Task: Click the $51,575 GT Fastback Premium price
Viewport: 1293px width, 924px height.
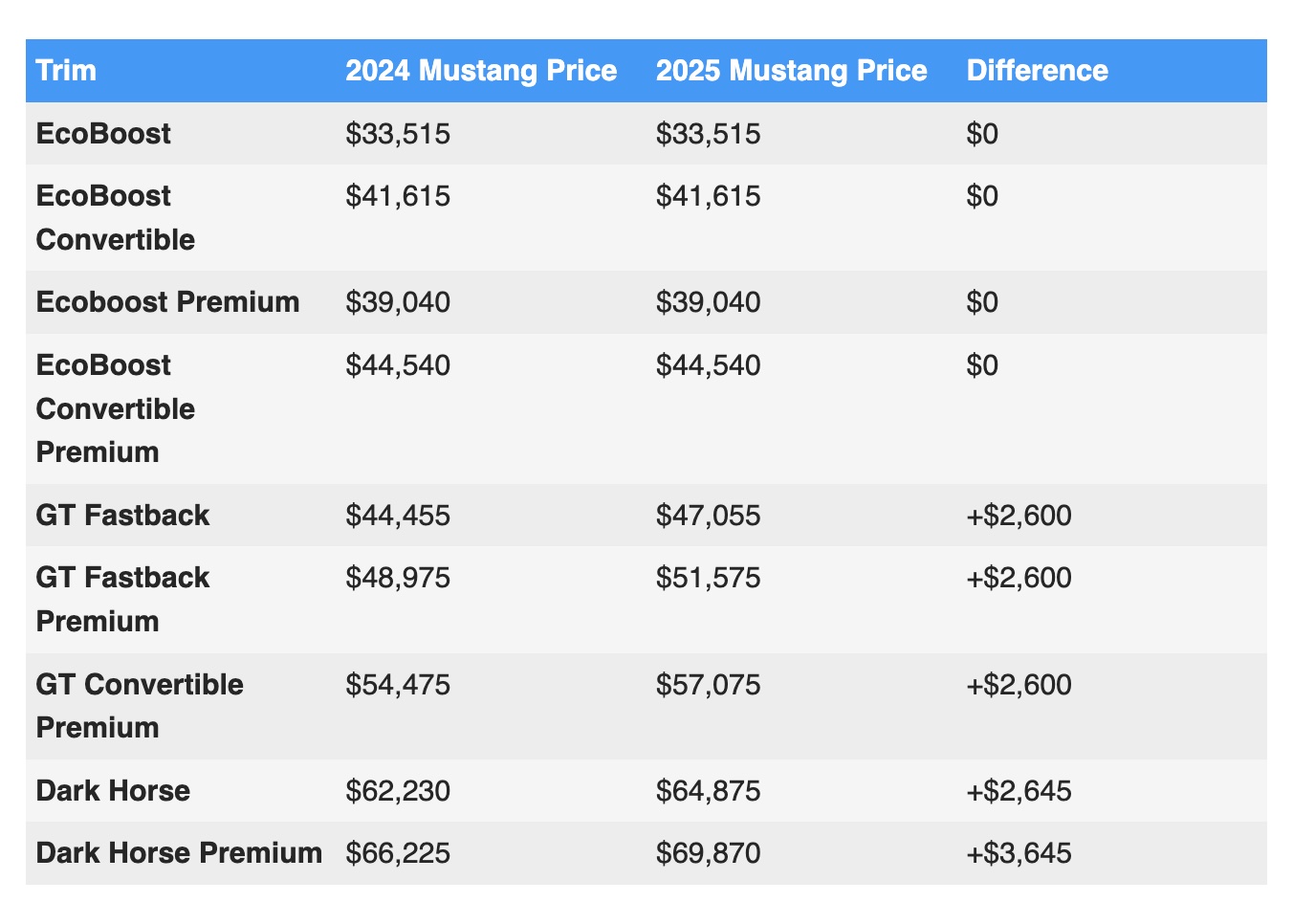Action: tap(708, 578)
